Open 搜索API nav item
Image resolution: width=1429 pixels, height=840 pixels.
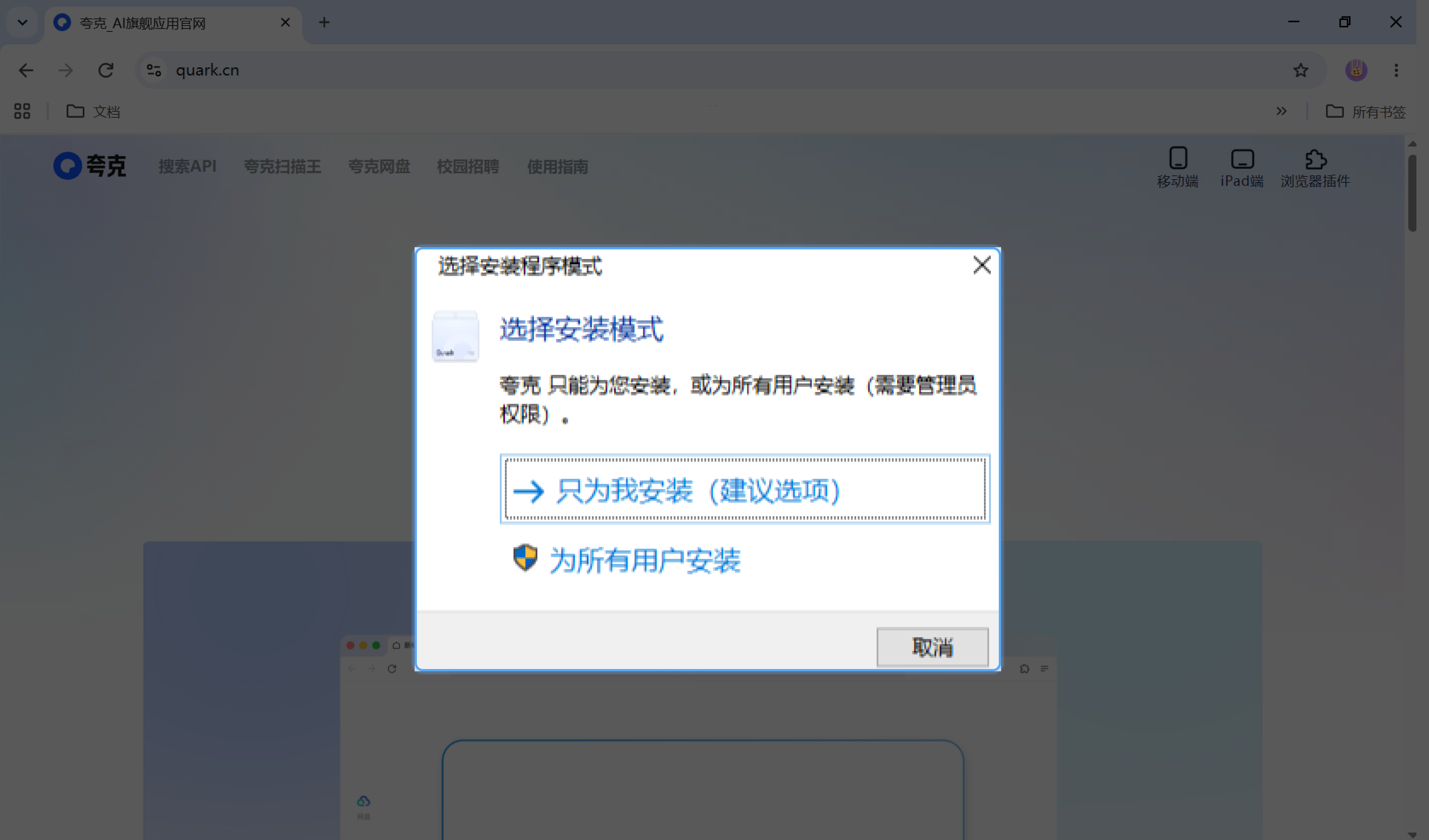click(188, 166)
